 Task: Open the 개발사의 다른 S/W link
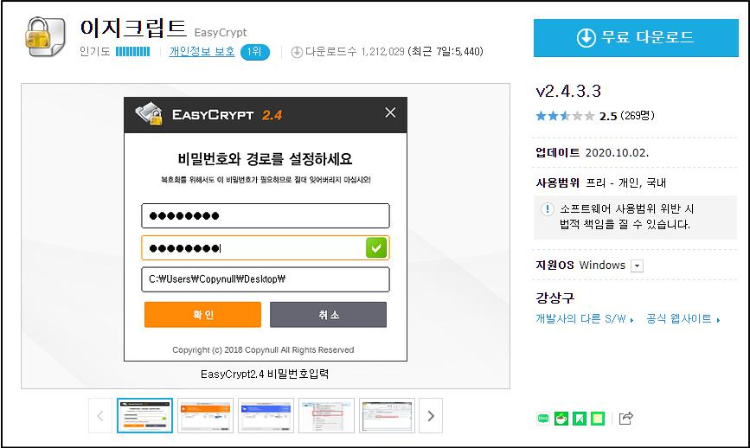click(x=585, y=319)
